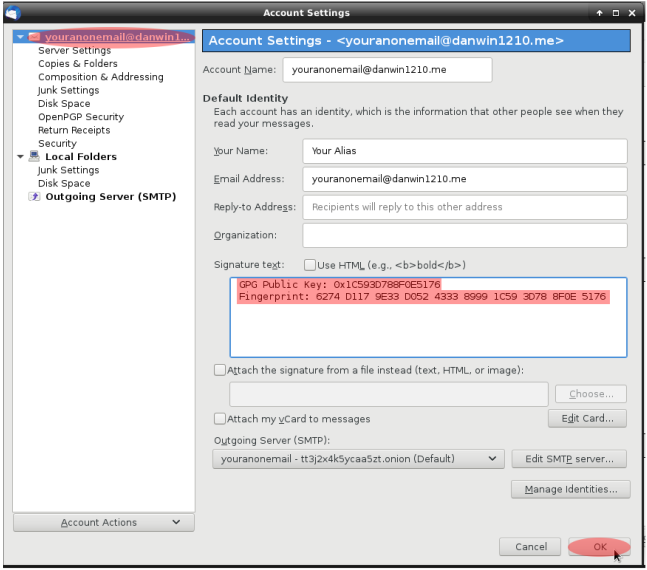Collapse the Local Folders tree node
Viewport: 647px width, 570px height.
(20, 157)
